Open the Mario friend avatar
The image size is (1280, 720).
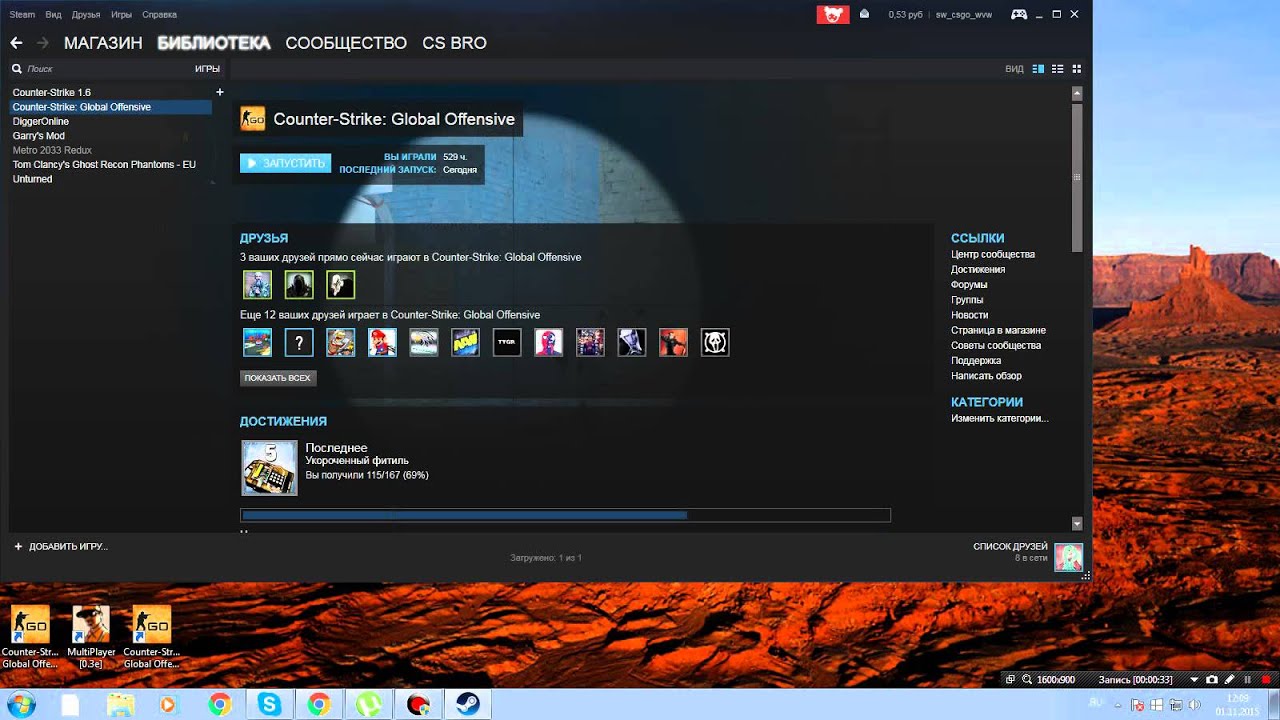(382, 343)
